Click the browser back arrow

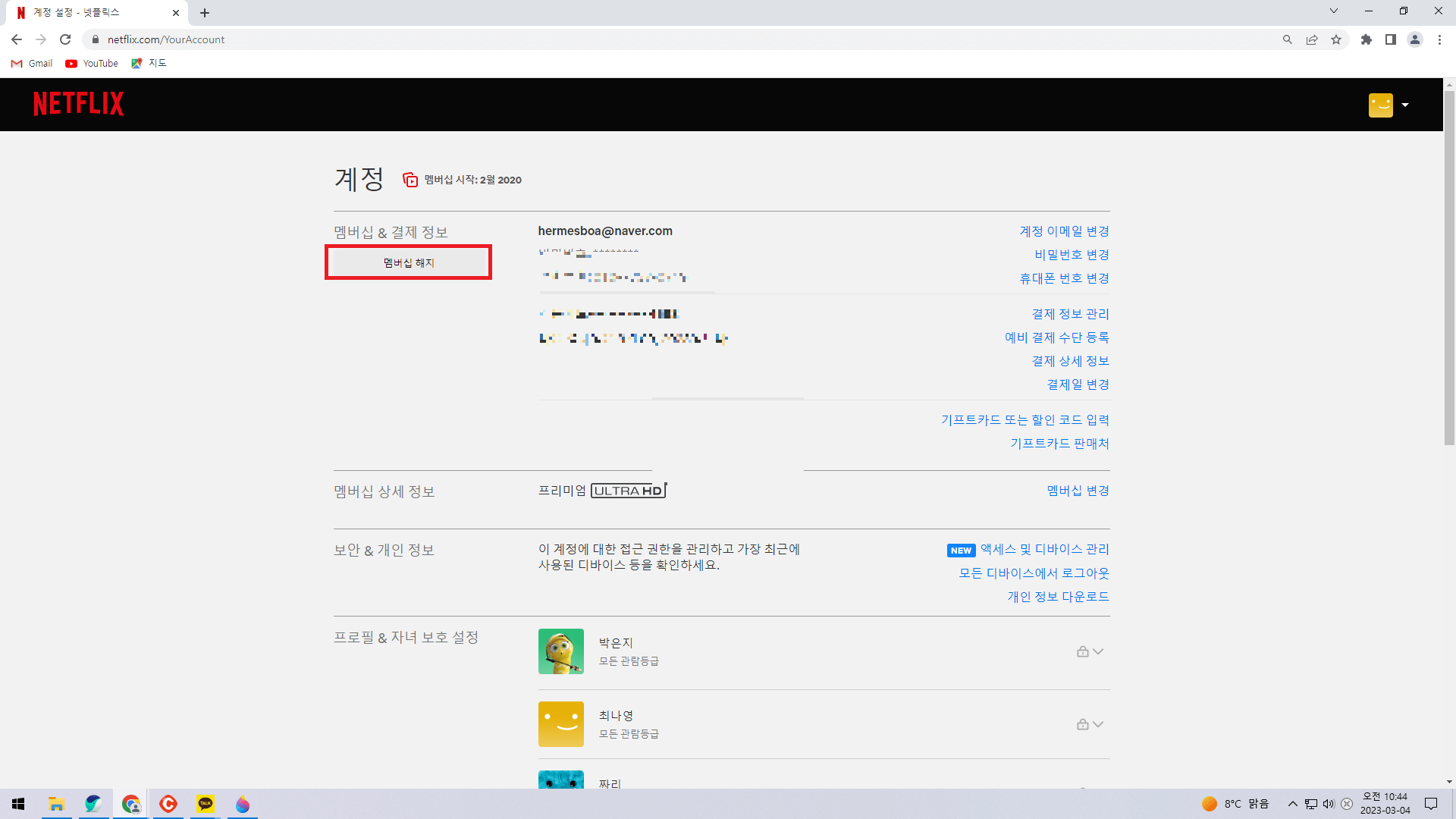(x=17, y=39)
